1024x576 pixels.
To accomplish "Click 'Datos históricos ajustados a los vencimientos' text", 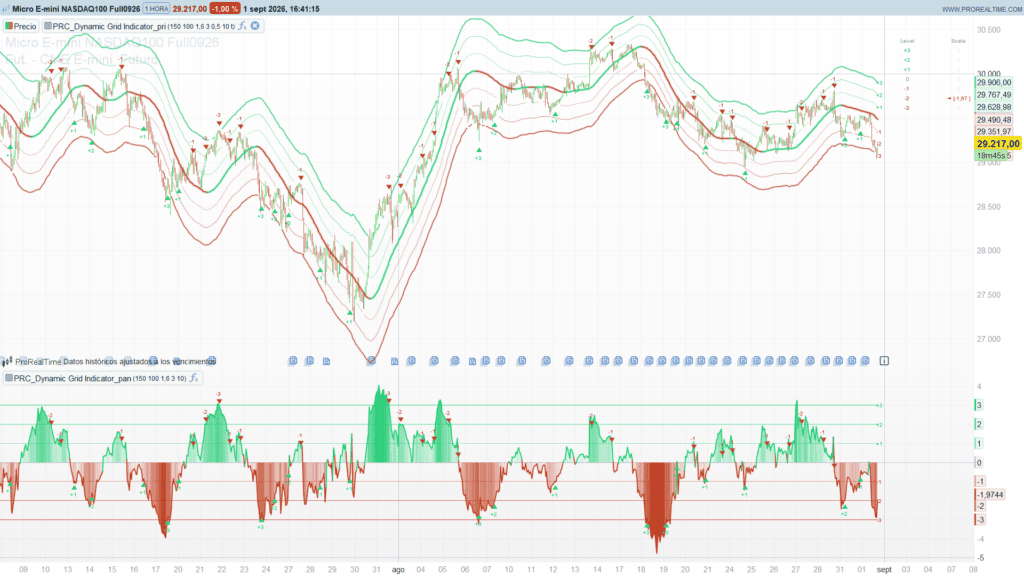I will click(139, 362).
